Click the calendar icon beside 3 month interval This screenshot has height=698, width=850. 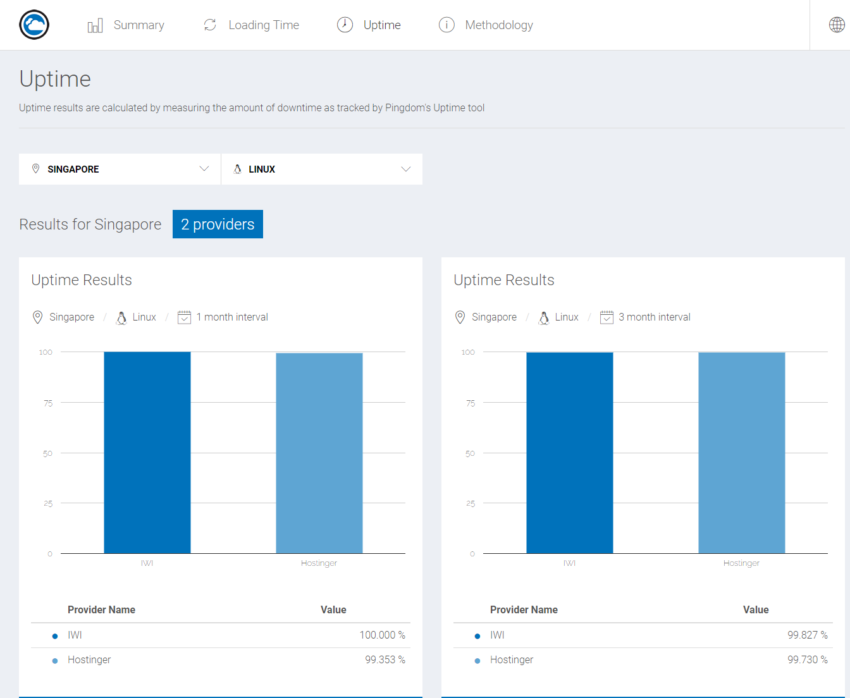(x=606, y=317)
